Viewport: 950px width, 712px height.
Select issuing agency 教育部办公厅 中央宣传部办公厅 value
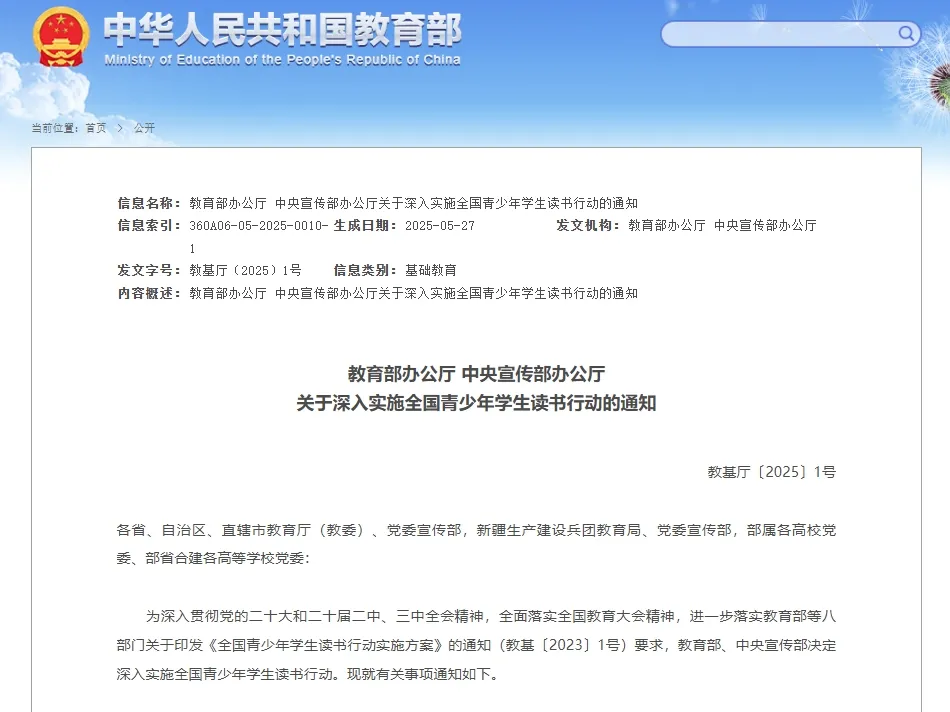click(722, 225)
